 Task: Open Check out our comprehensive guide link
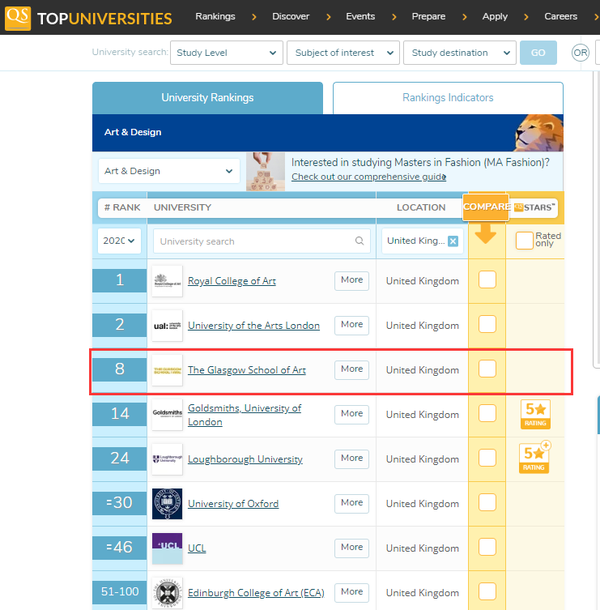pos(368,177)
